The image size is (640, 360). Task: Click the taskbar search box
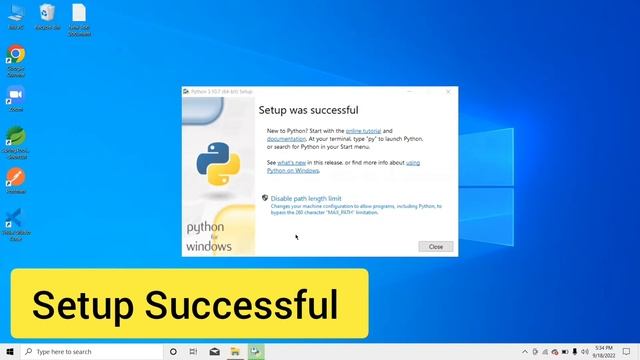[92, 351]
